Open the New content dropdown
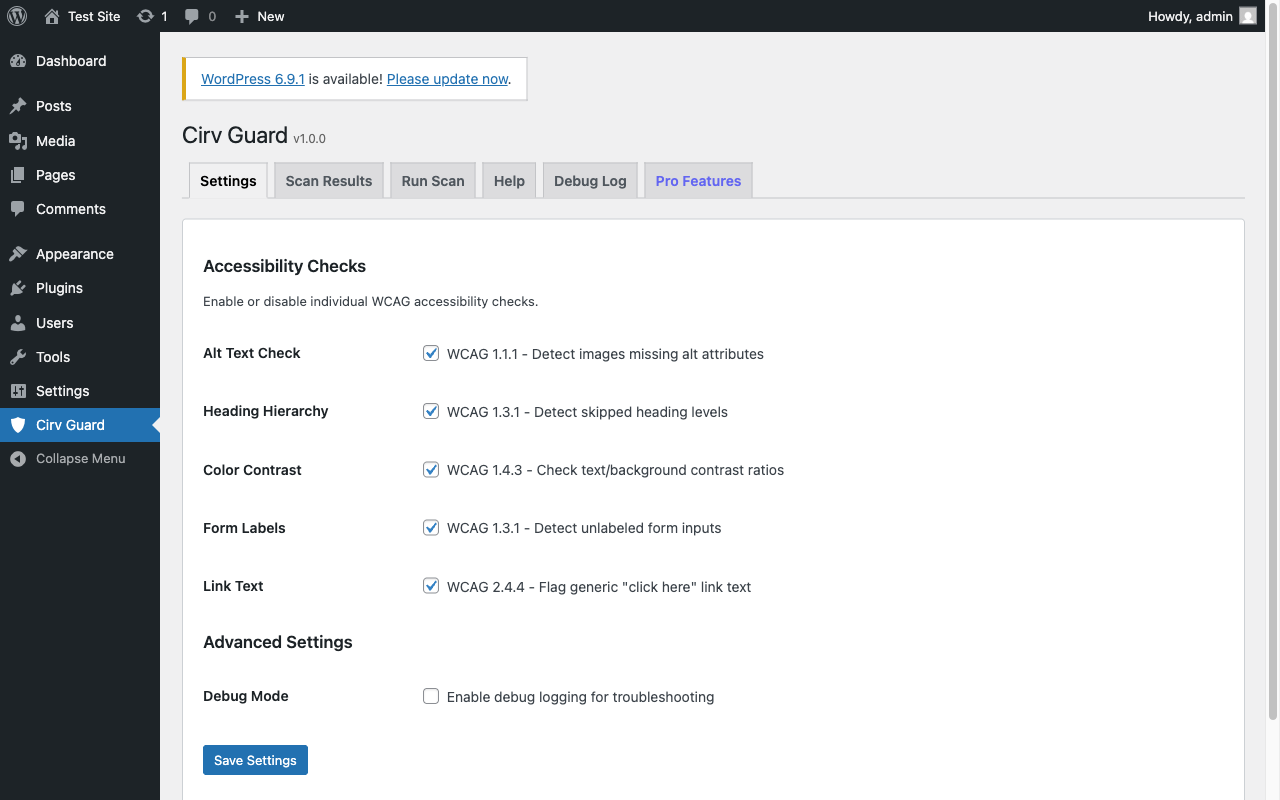Viewport: 1280px width, 800px height. (259, 16)
